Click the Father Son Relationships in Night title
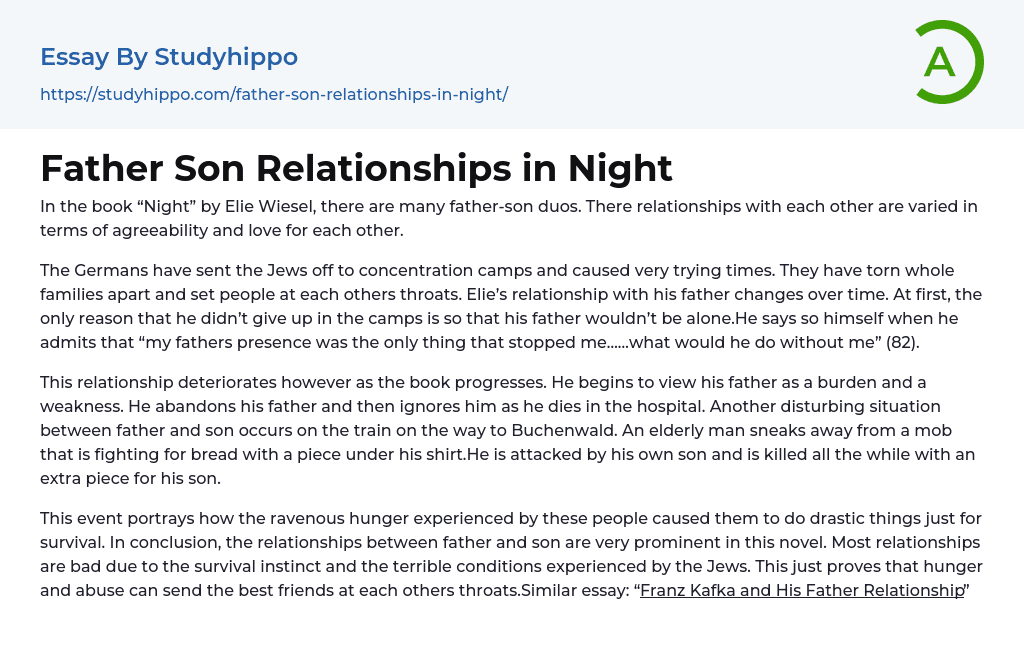This screenshot has height=659, width=1024. (356, 168)
